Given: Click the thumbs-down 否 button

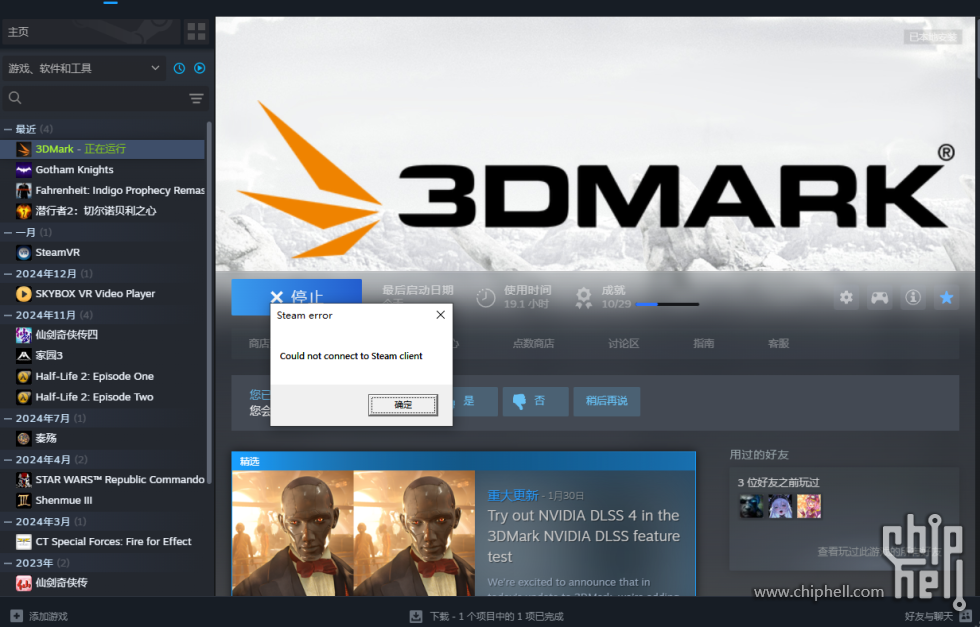Looking at the screenshot, I should click(536, 401).
